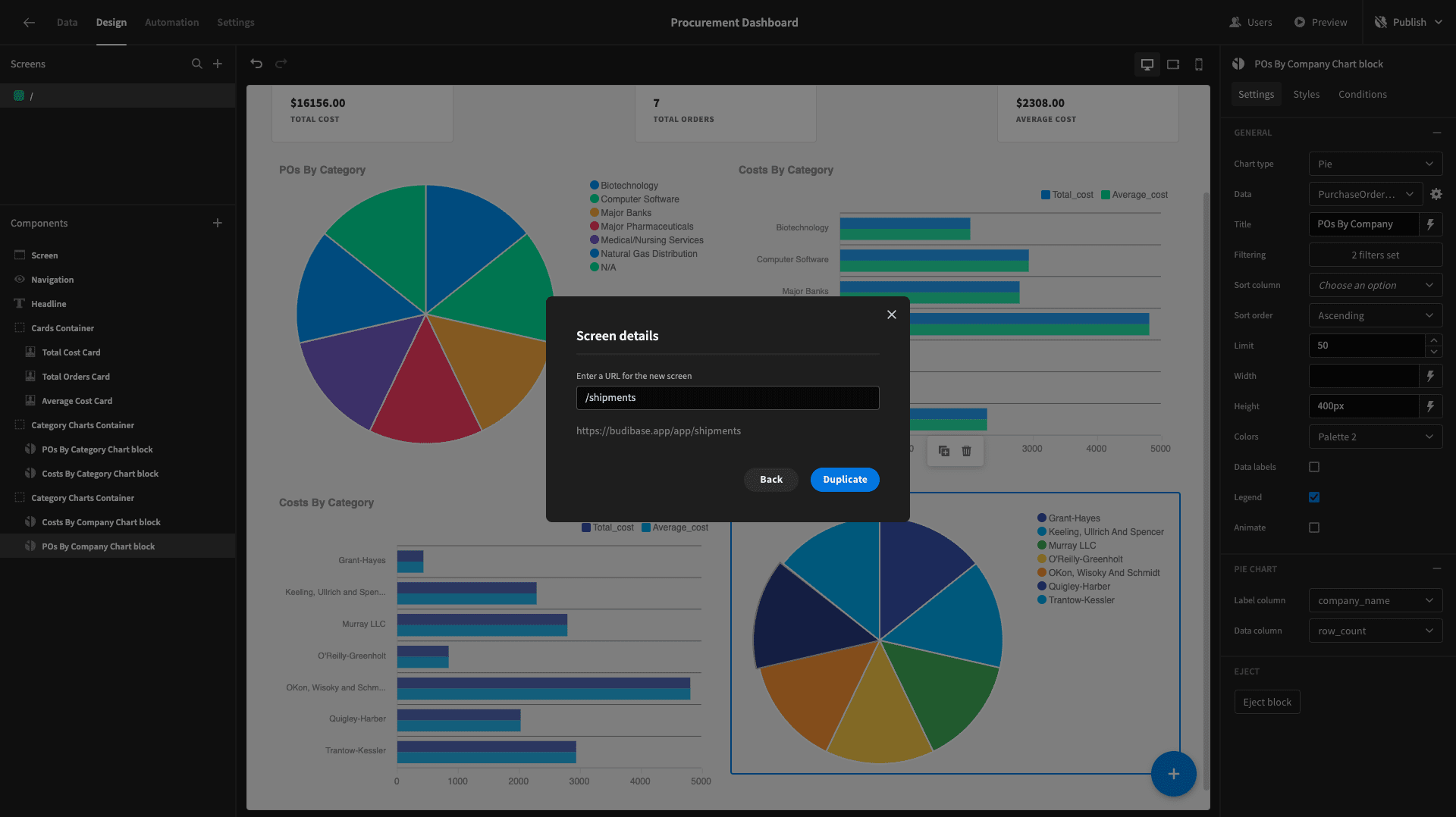
Task: Open the Colors Palette 2 dropdown
Action: pyautogui.click(x=1376, y=437)
